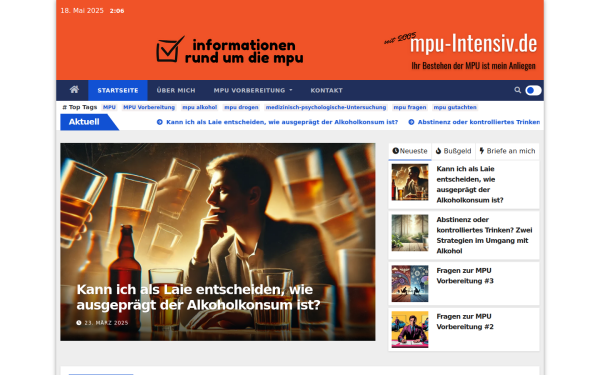Screen dimensions: 600x375
Task: Click the clock icon beside article date
Action: click(x=79, y=323)
